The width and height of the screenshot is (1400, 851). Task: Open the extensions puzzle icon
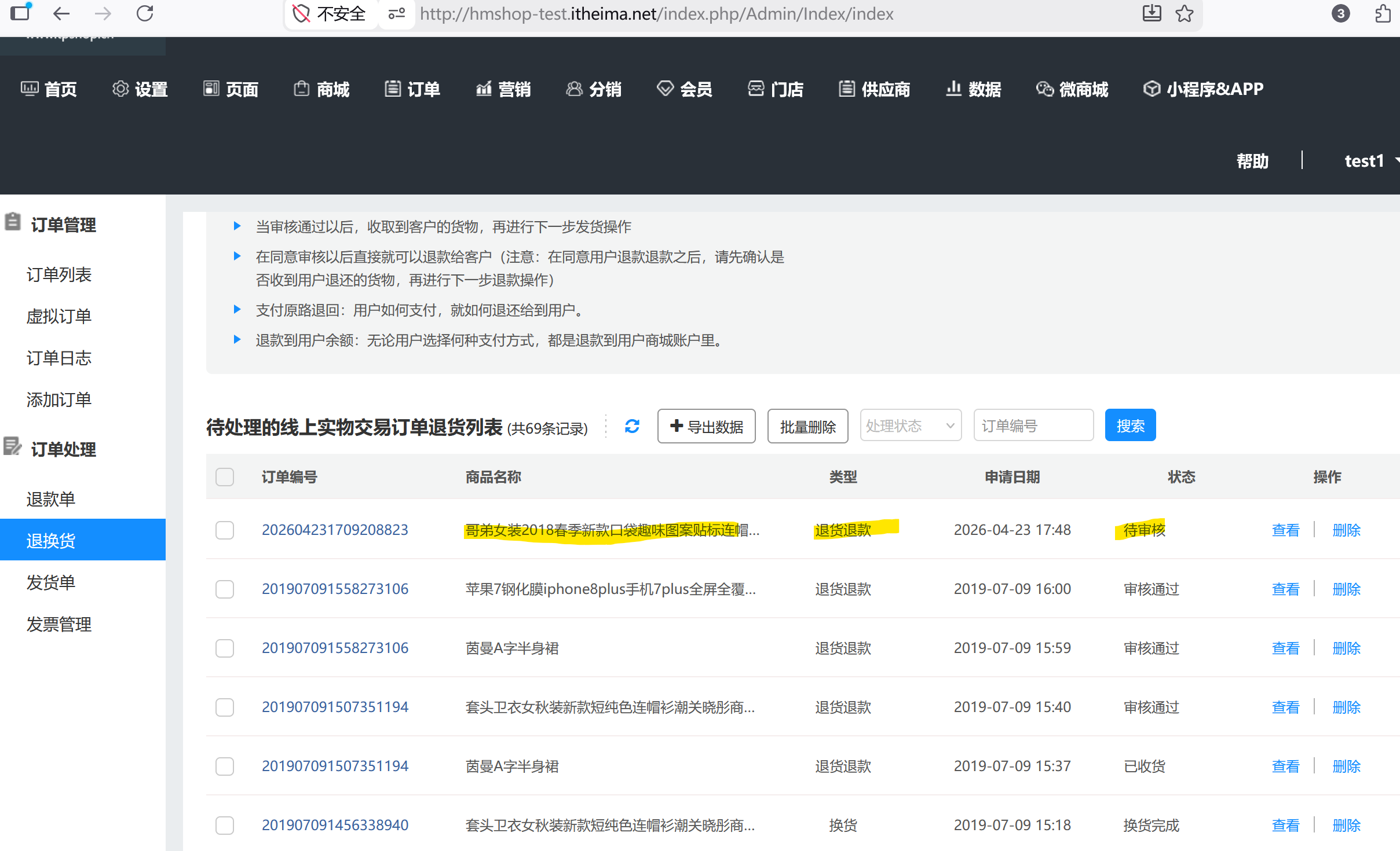(1383, 13)
